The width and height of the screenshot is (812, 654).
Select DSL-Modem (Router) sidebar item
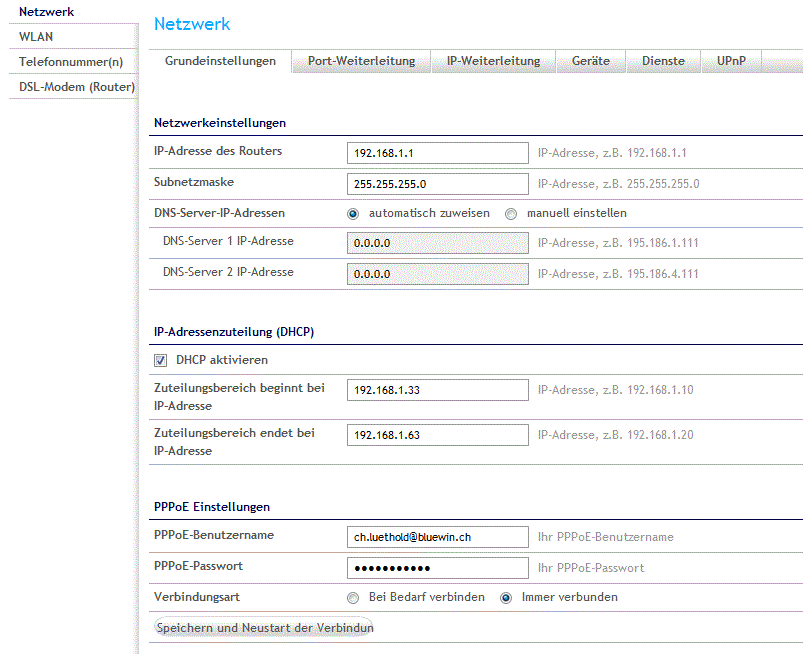pos(76,87)
